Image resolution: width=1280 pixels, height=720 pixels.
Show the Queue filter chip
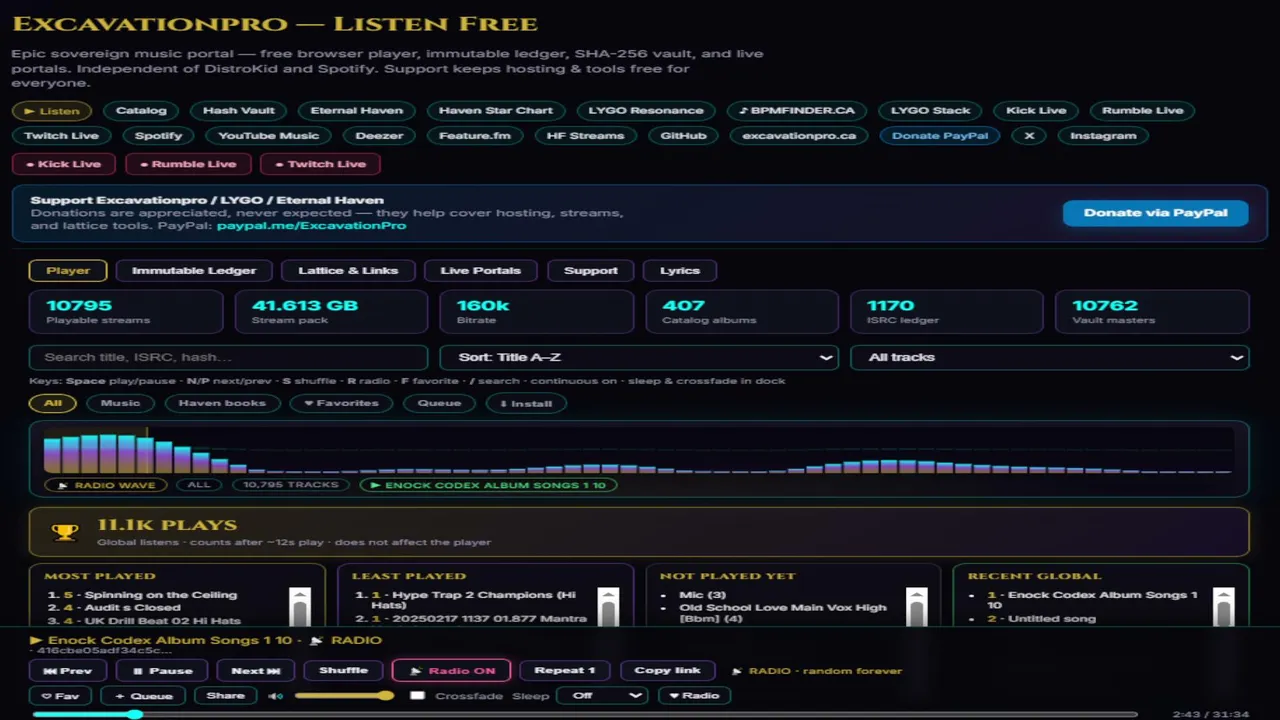tap(439, 403)
